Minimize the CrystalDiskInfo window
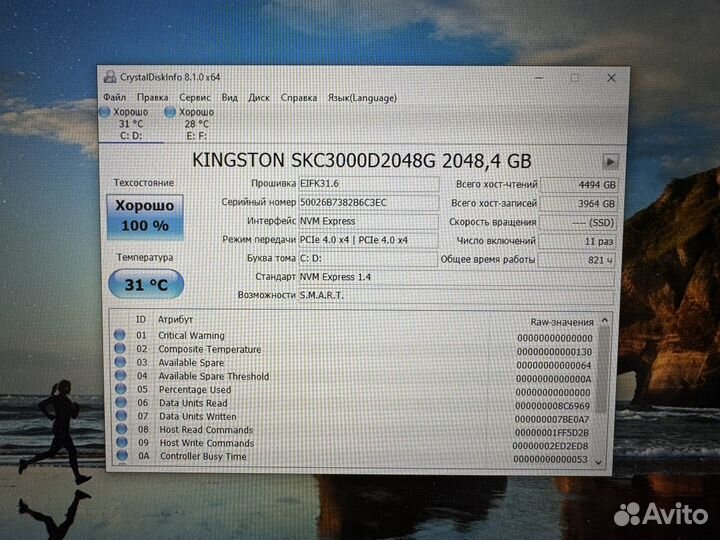 click(539, 78)
